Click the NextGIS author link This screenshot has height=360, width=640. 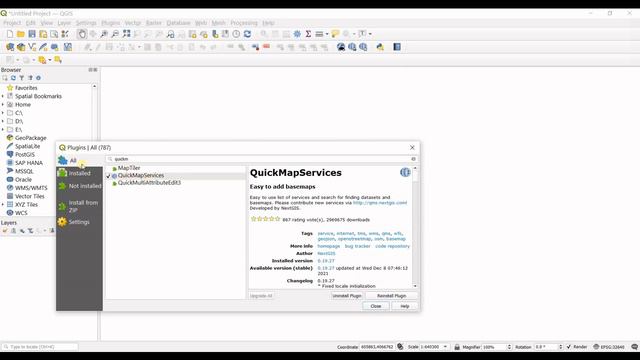[x=326, y=253]
